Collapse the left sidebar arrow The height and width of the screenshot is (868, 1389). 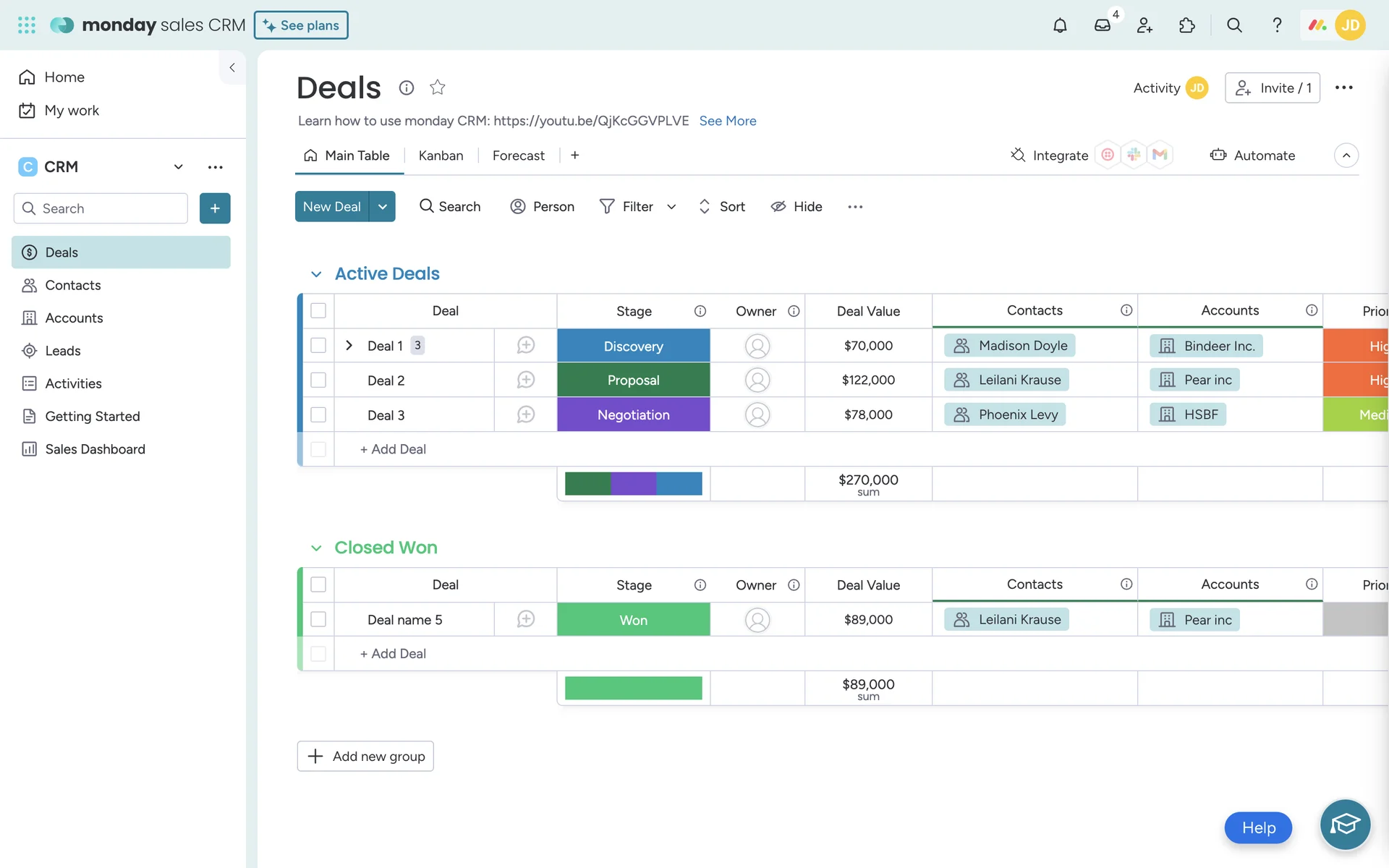tap(232, 67)
